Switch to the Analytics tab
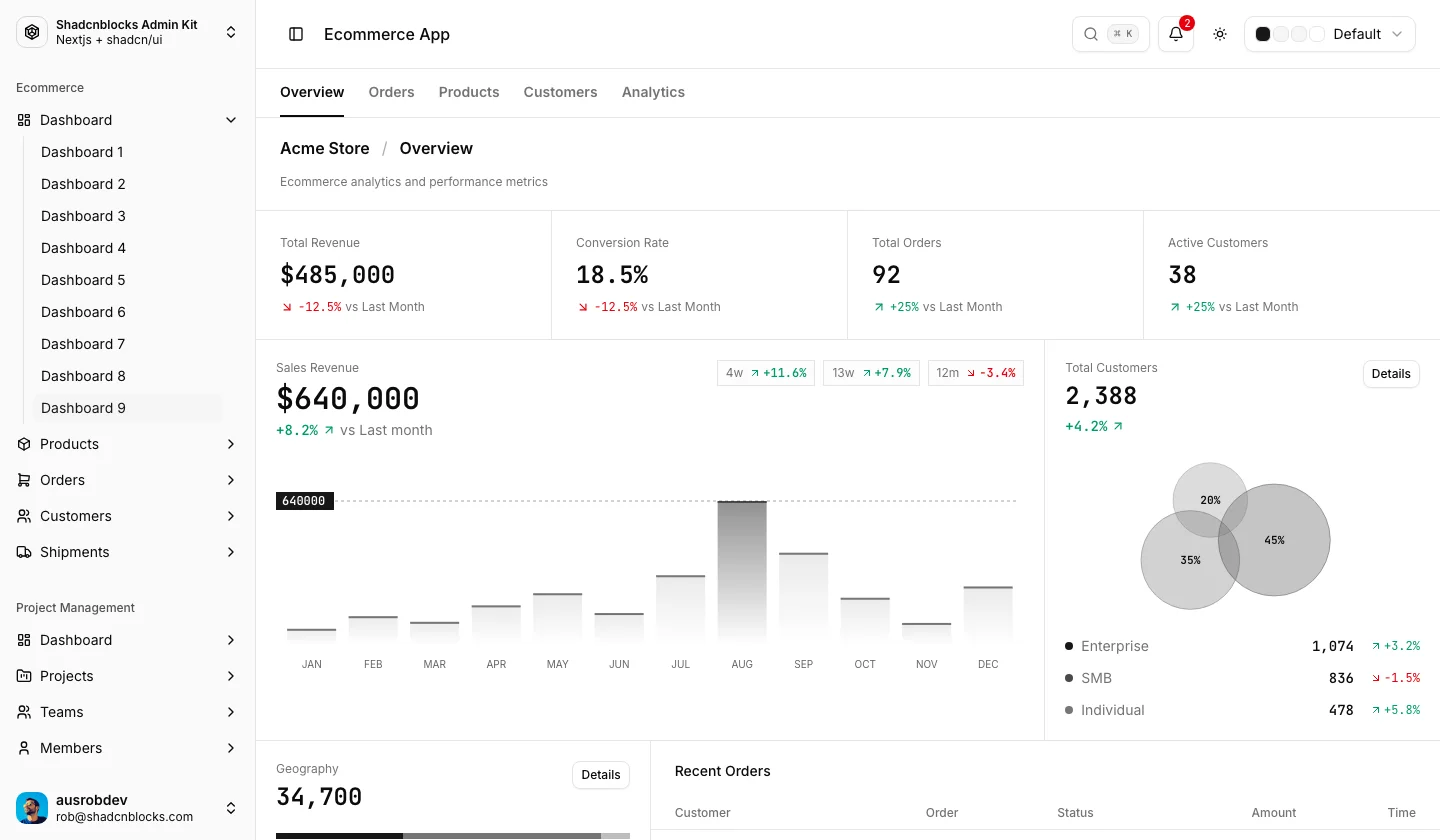Screen dimensions: 1440x840 pyautogui.click(x=653, y=92)
